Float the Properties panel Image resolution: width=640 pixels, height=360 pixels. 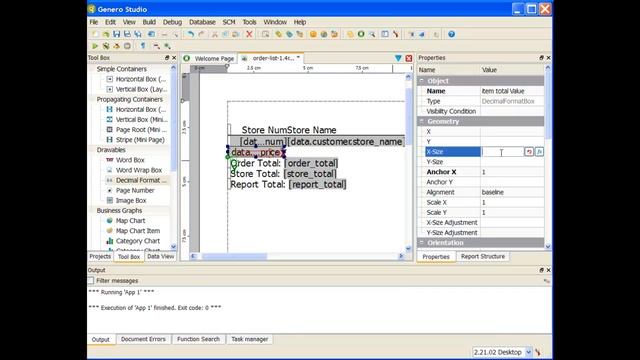click(x=541, y=58)
